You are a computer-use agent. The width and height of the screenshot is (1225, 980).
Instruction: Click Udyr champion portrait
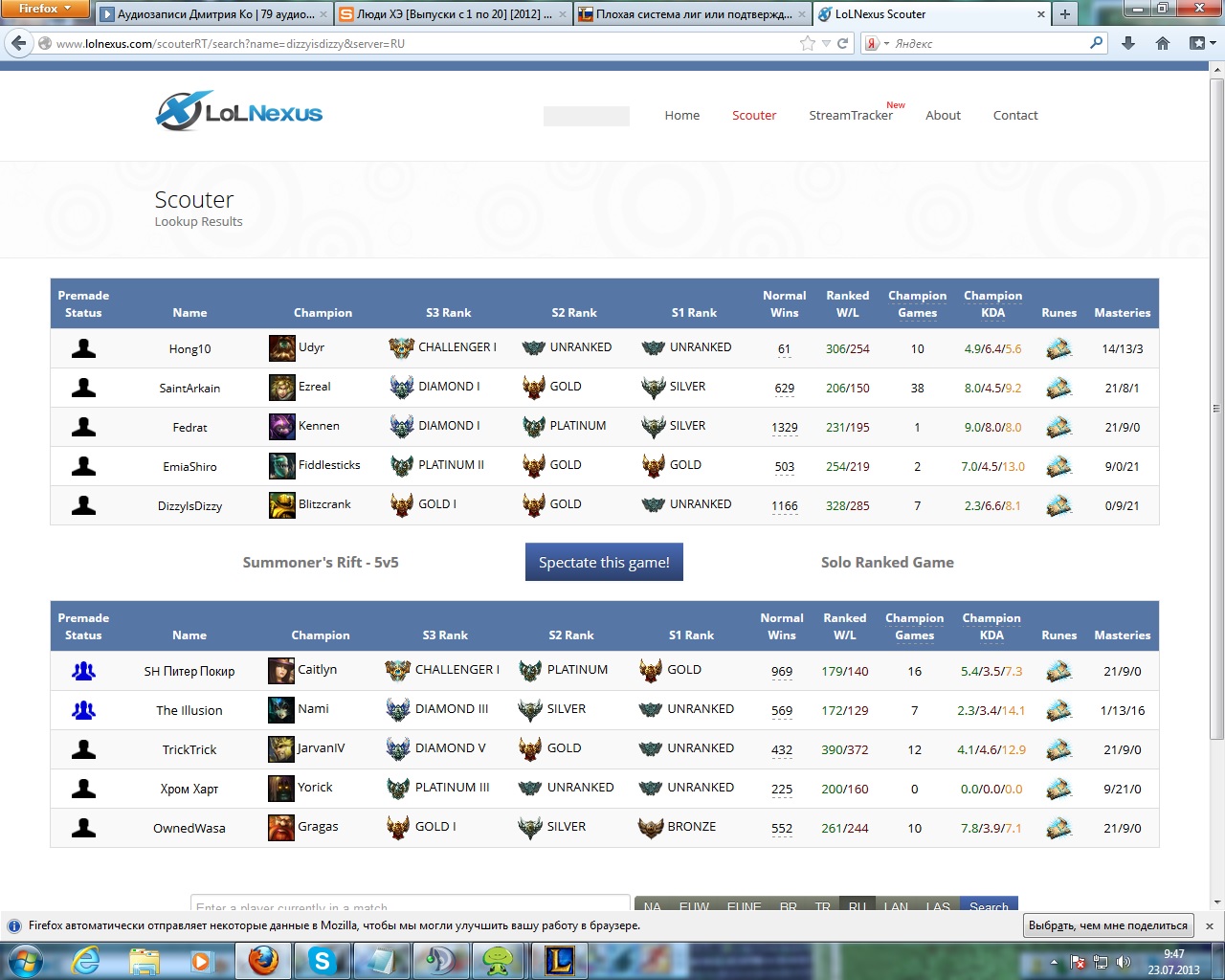282,348
